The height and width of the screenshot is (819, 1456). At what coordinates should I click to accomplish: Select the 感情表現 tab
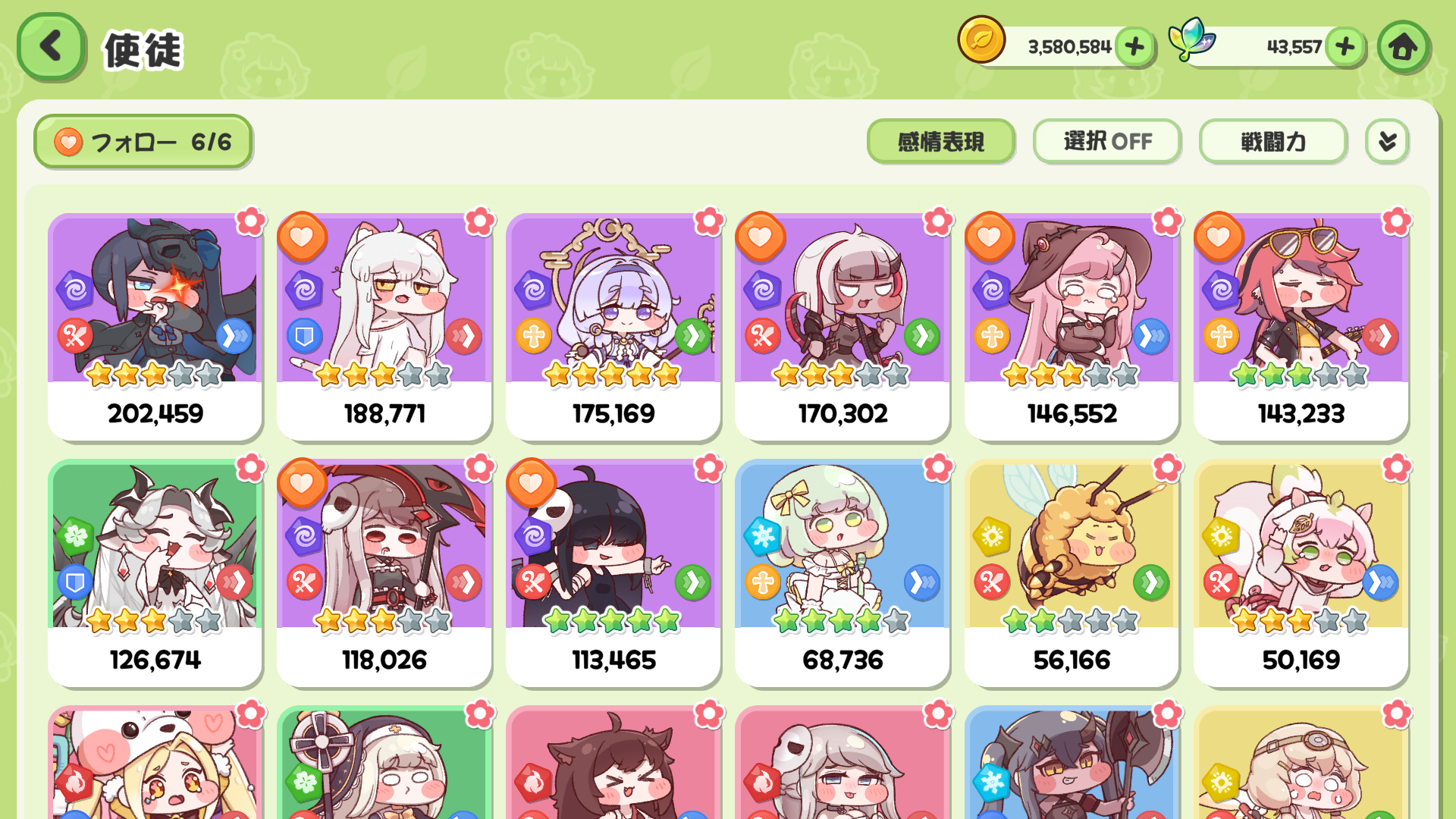(x=940, y=141)
